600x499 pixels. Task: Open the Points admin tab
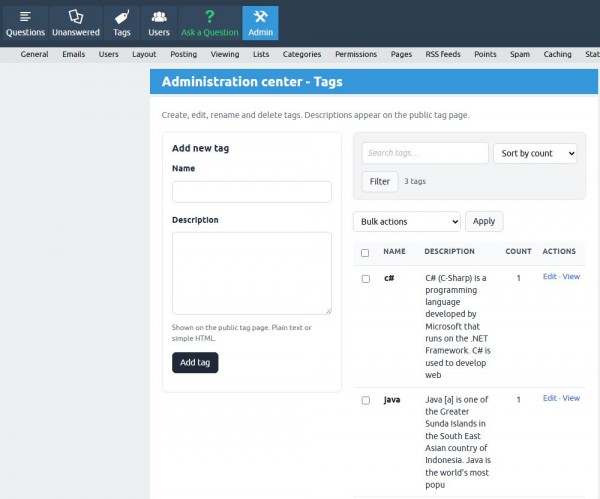[485, 54]
